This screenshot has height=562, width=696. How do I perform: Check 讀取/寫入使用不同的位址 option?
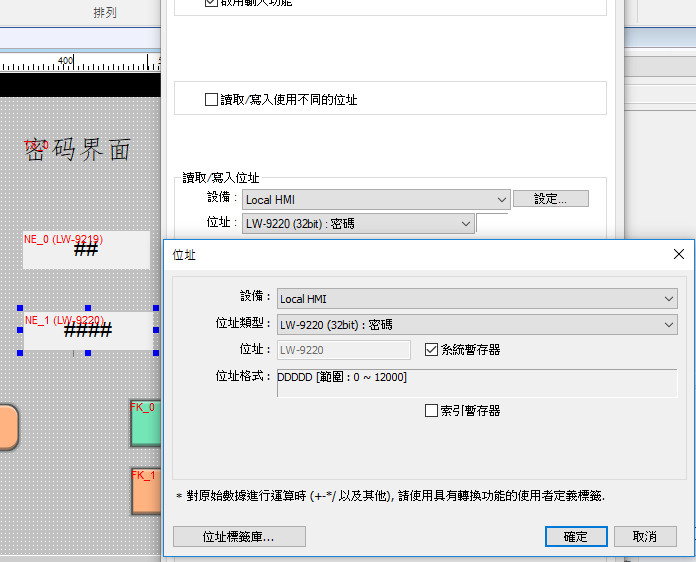click(x=211, y=100)
